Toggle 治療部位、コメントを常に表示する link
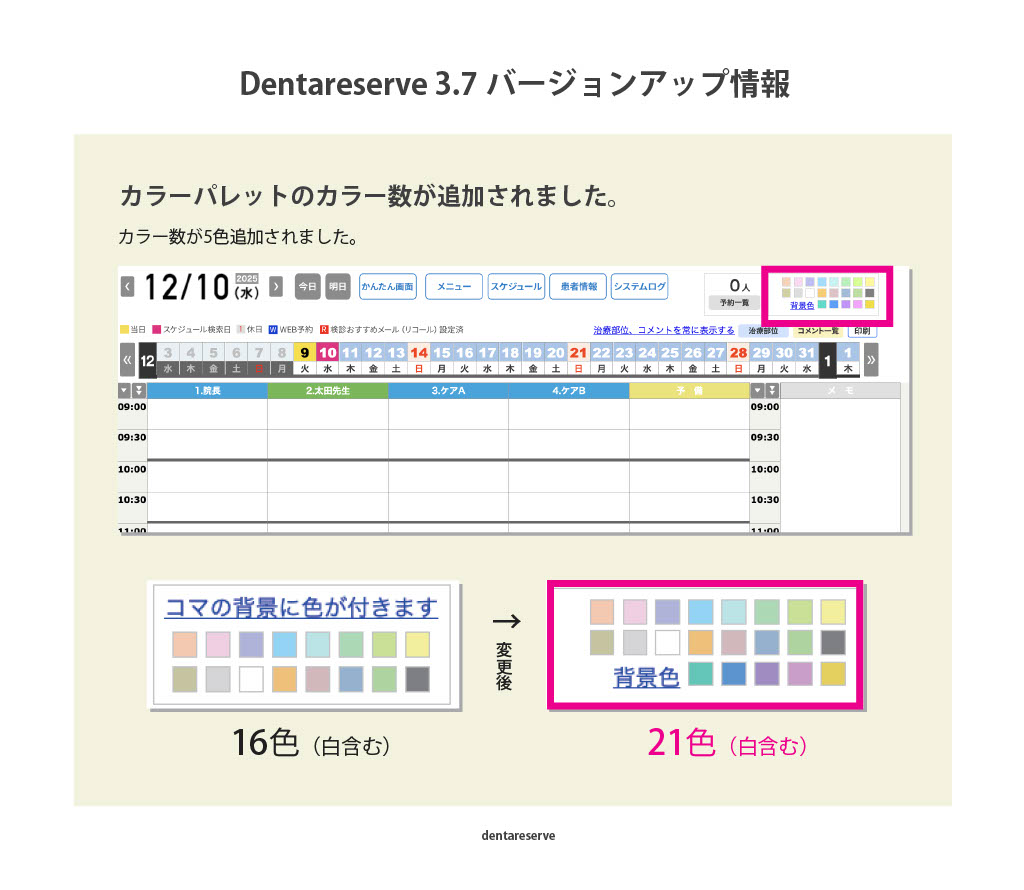The height and width of the screenshot is (890, 1024). [663, 330]
